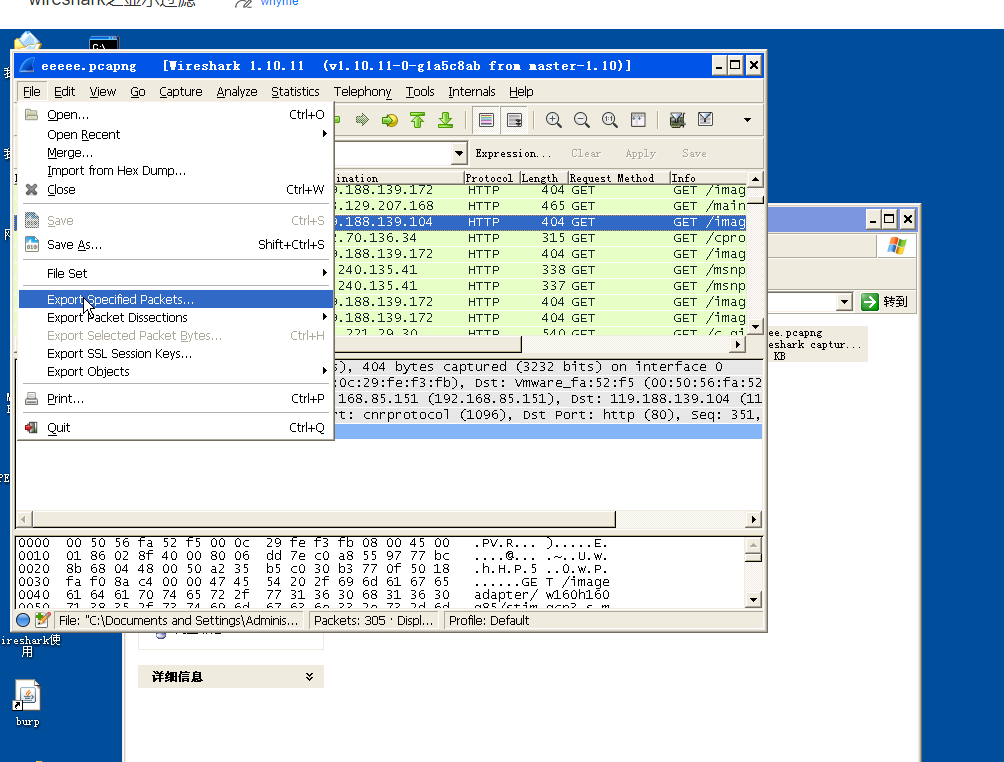Sort by the Length column header
Viewport: 1004px width, 762px height.
point(543,178)
